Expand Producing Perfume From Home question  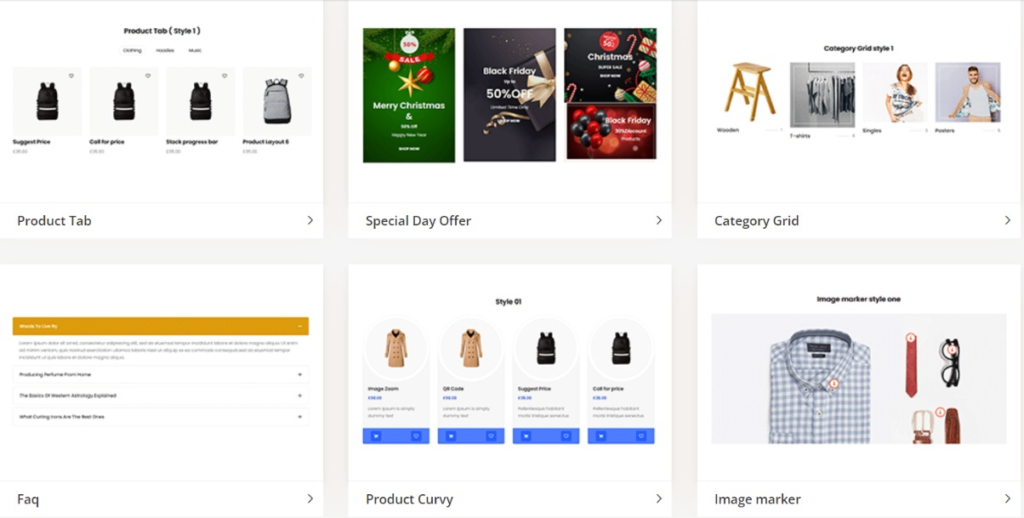[x=161, y=375]
